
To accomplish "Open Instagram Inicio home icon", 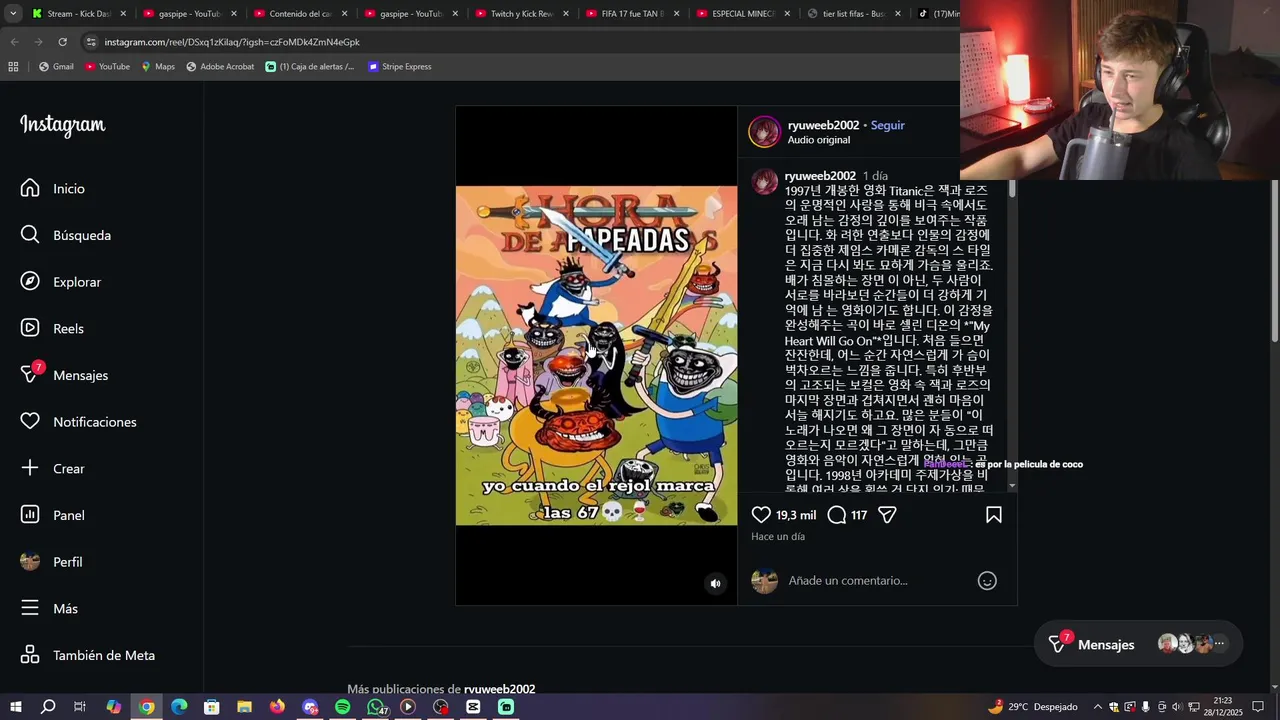I will 30,188.
